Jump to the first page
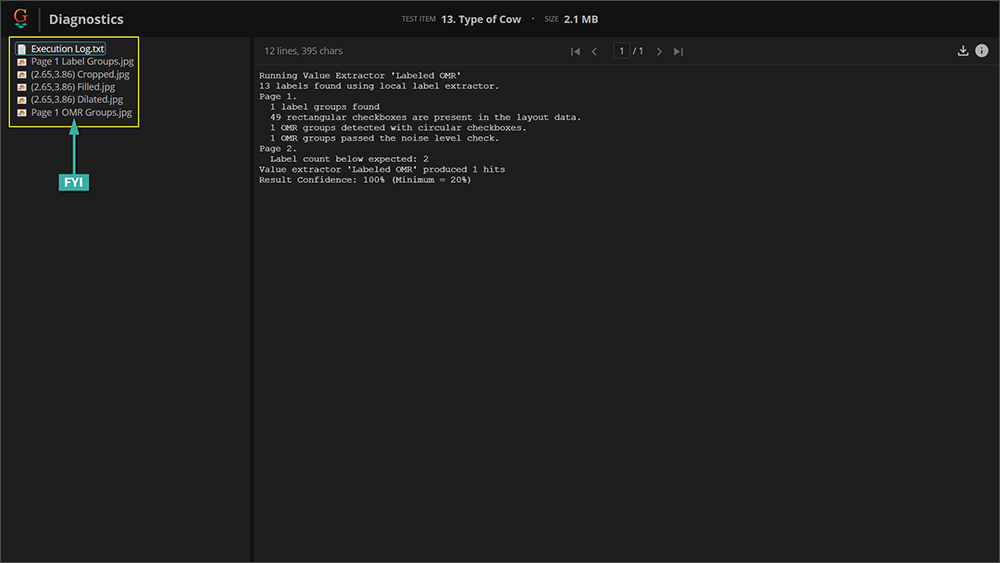This screenshot has width=1000, height=563. pos(575,51)
